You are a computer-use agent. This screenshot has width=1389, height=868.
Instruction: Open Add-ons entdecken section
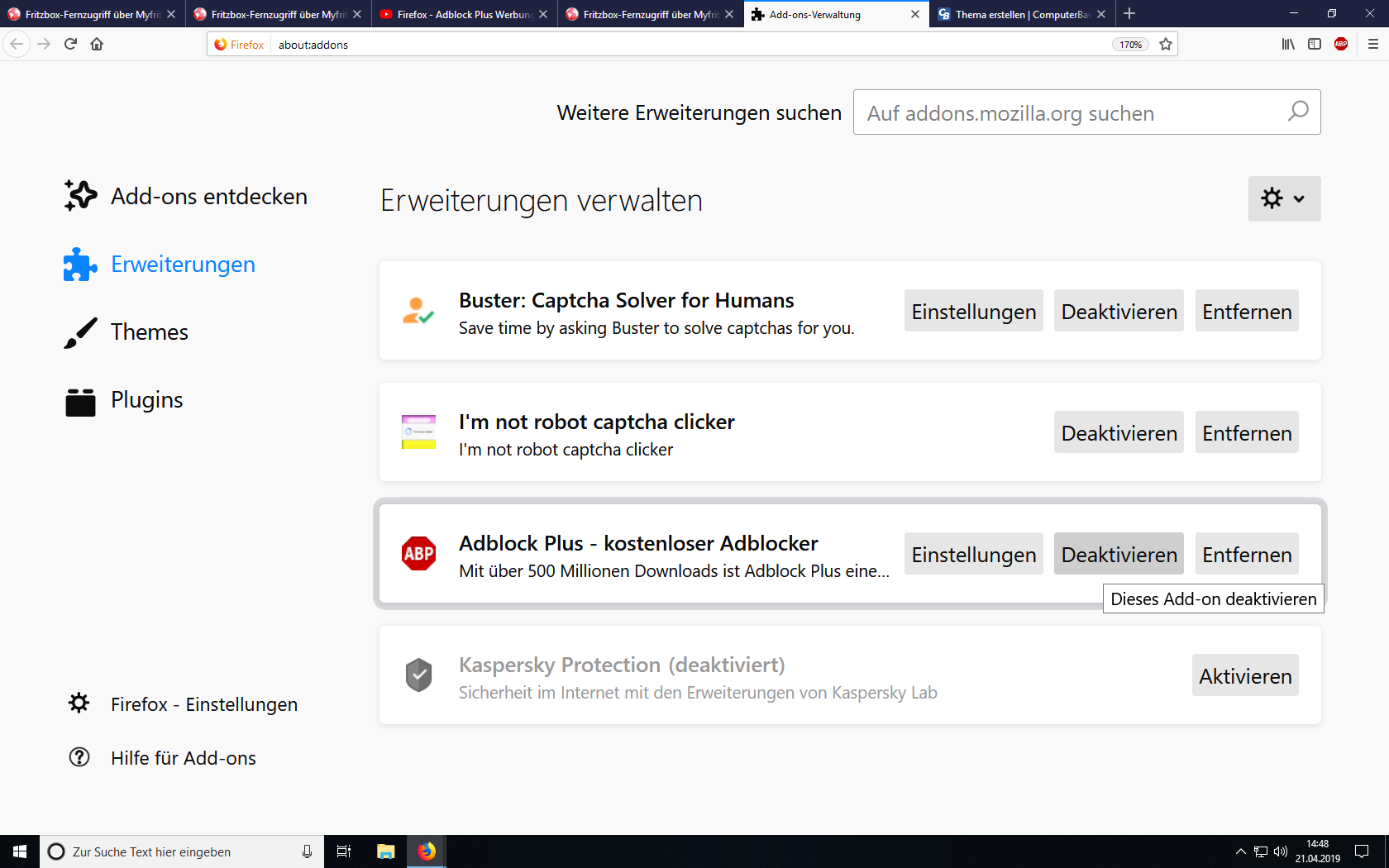208,197
